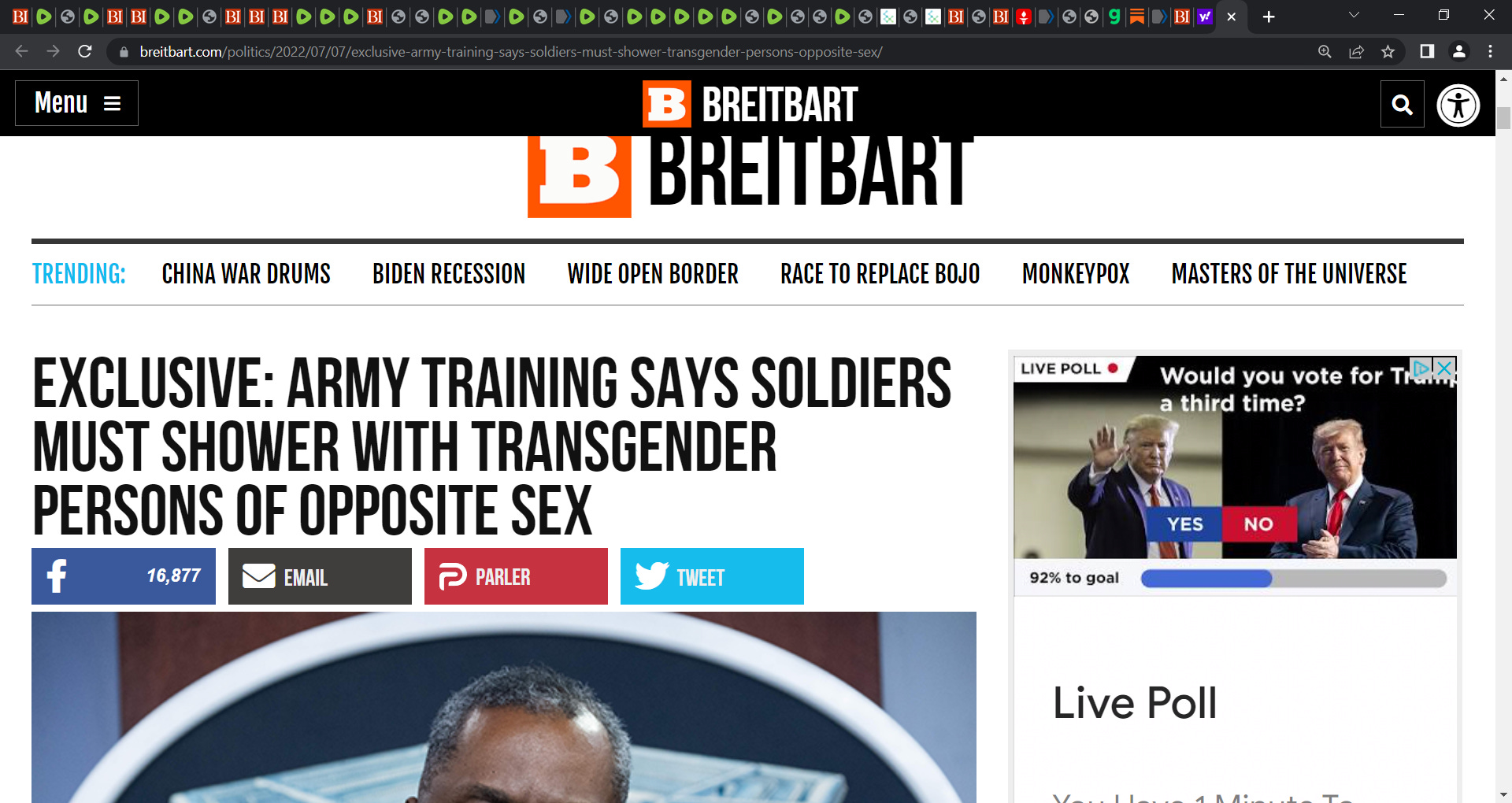Share the article via Email button
Image resolution: width=1512 pixels, height=803 pixels.
coord(320,576)
